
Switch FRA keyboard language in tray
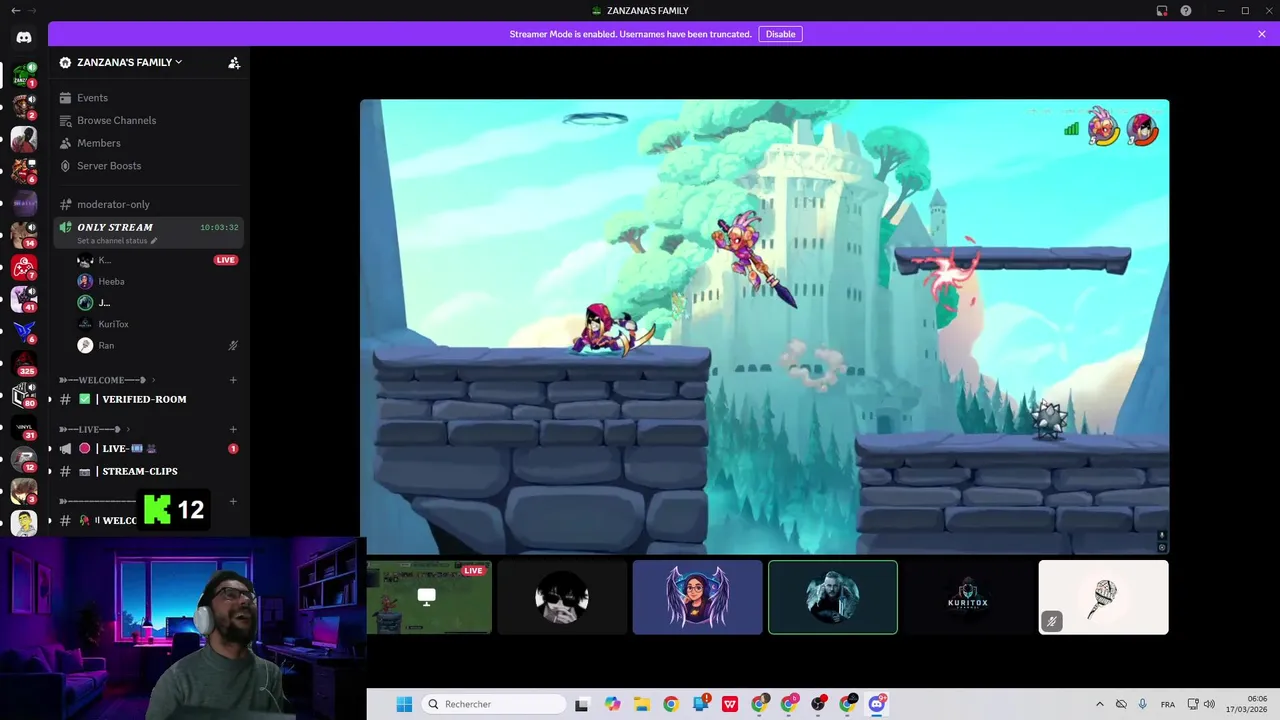coord(1168,704)
